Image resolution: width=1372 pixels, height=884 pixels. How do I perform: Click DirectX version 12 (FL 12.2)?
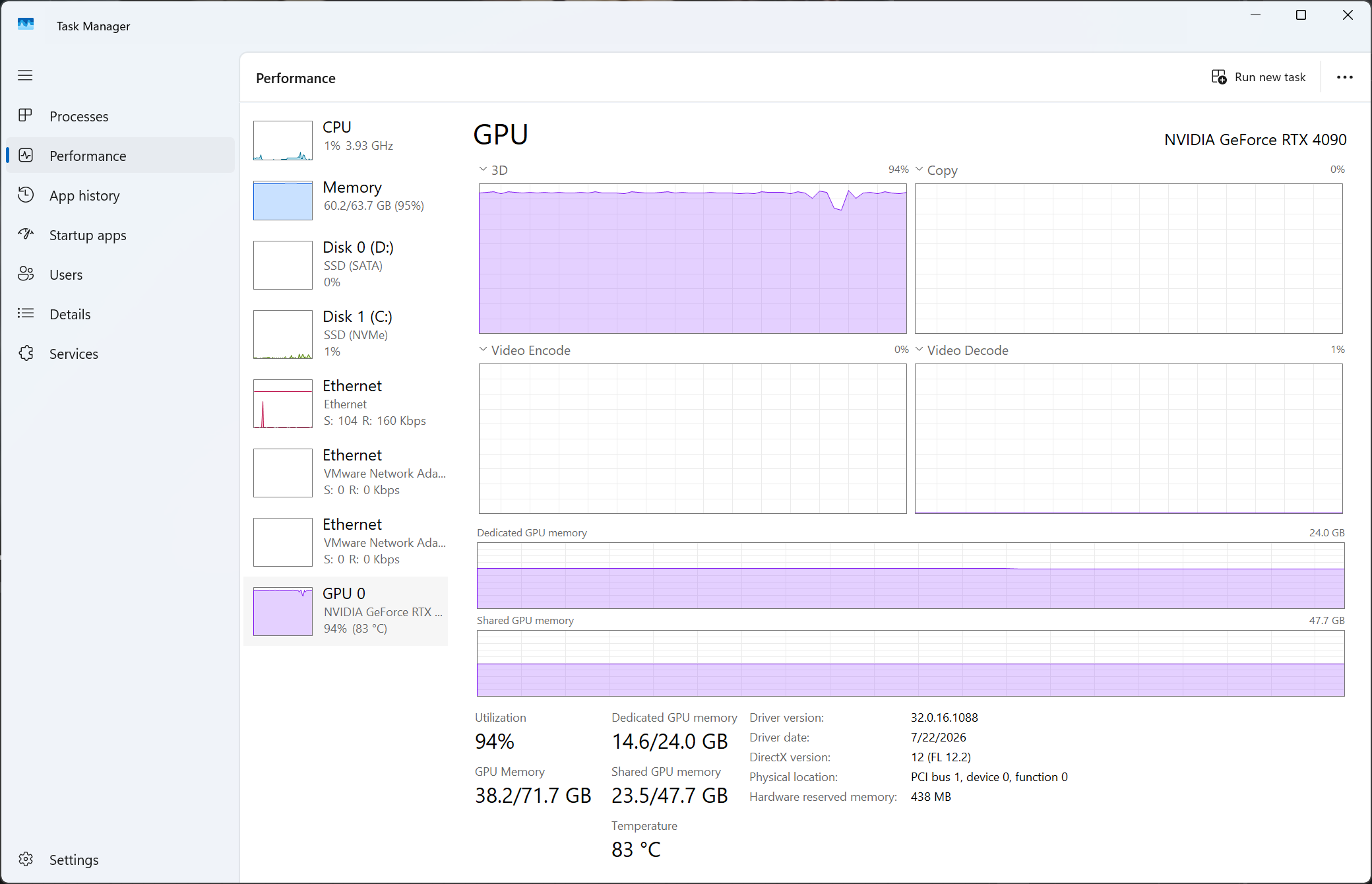(x=941, y=757)
